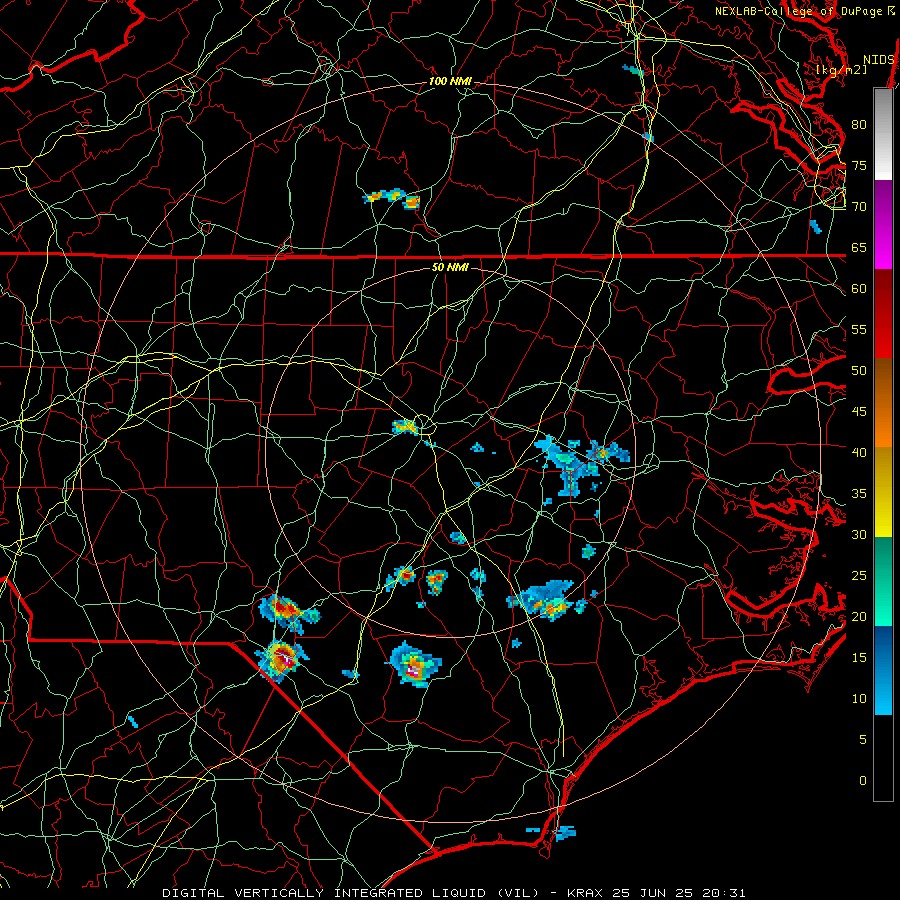Screen dimensions: 900x900
Task: Click the 5 value on the VIL scale
Action: click(x=863, y=740)
